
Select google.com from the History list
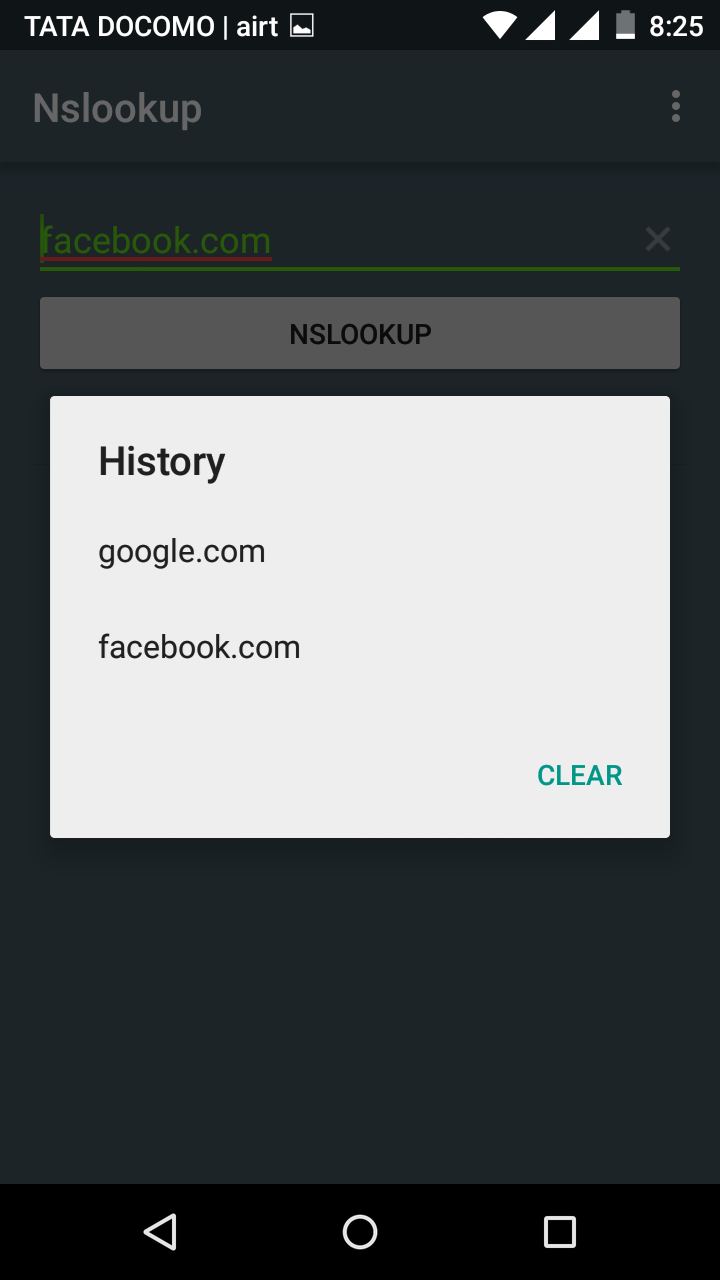pyautogui.click(x=360, y=551)
